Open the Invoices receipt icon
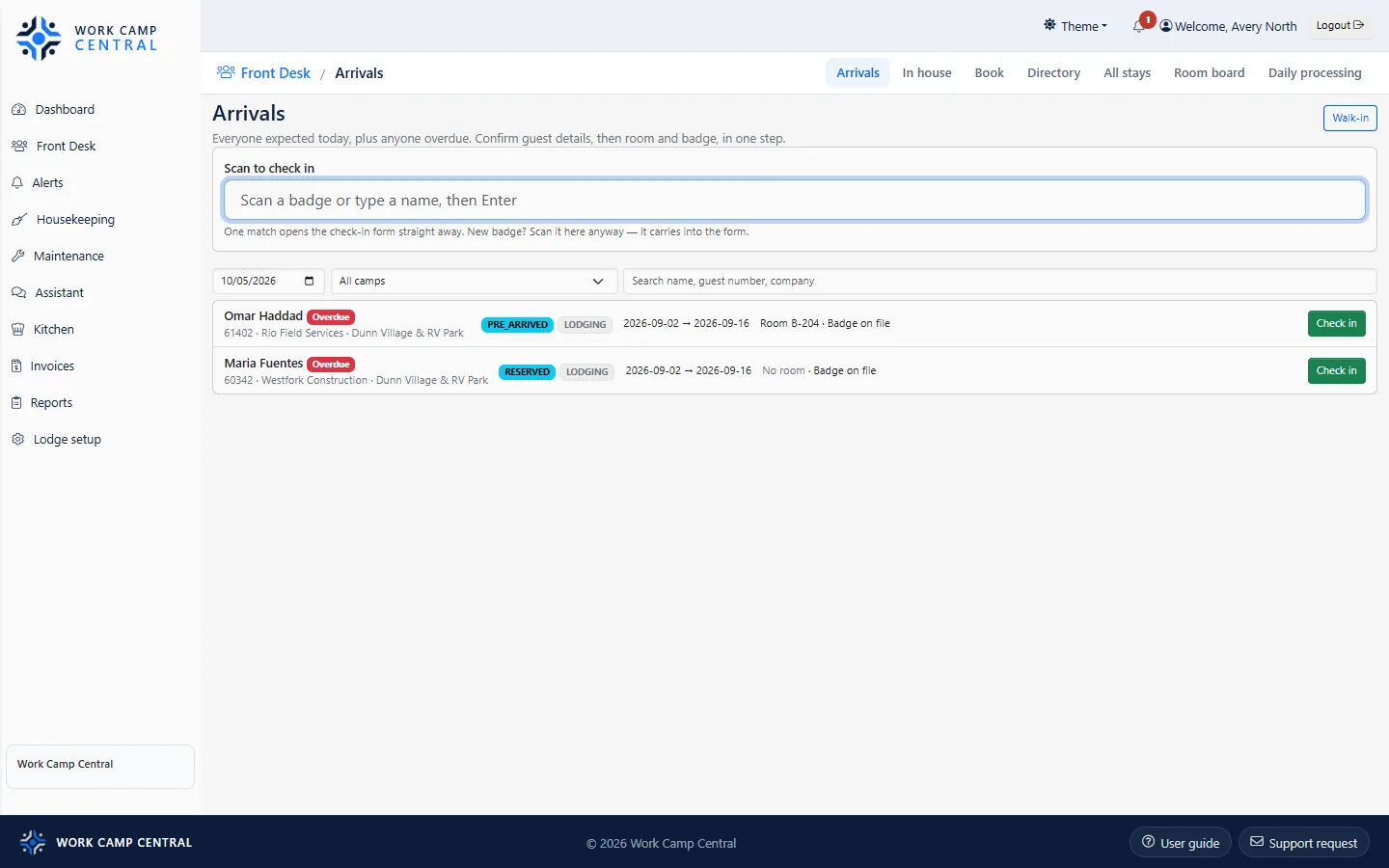 click(x=16, y=366)
